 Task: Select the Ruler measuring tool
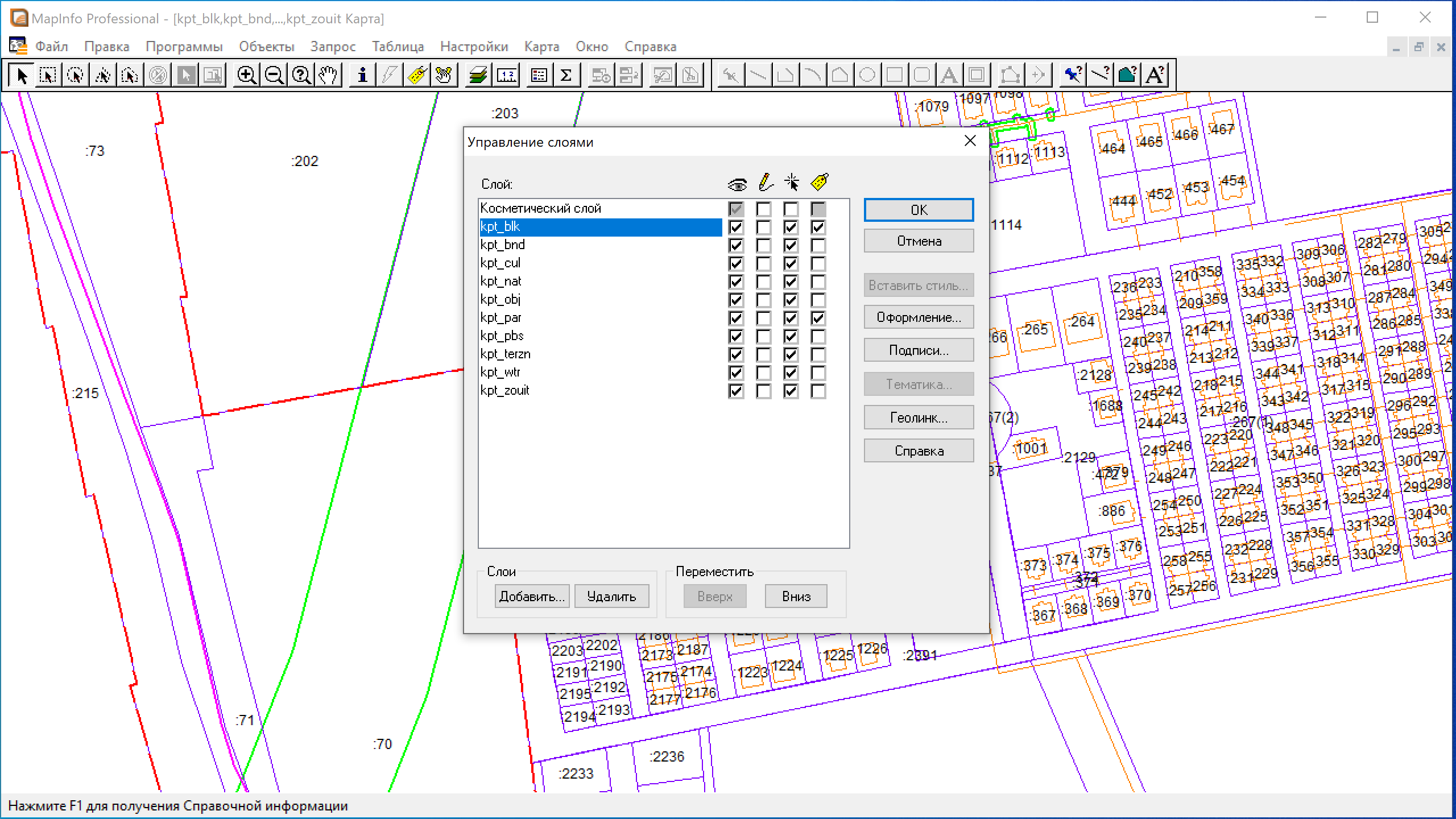506,75
